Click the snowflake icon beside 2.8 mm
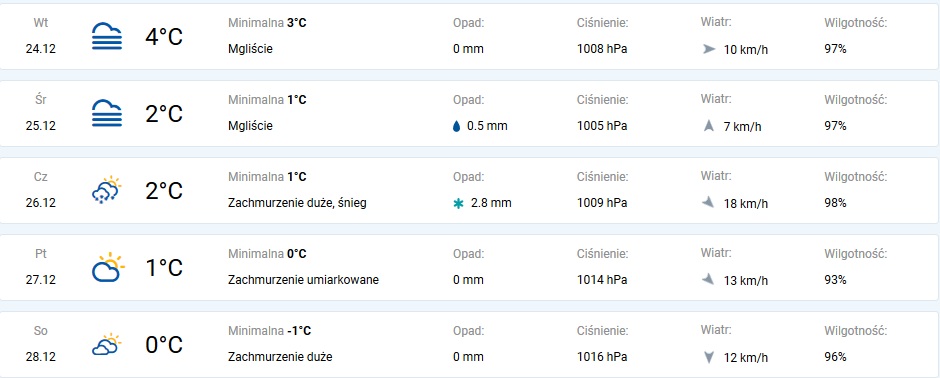 pos(459,204)
